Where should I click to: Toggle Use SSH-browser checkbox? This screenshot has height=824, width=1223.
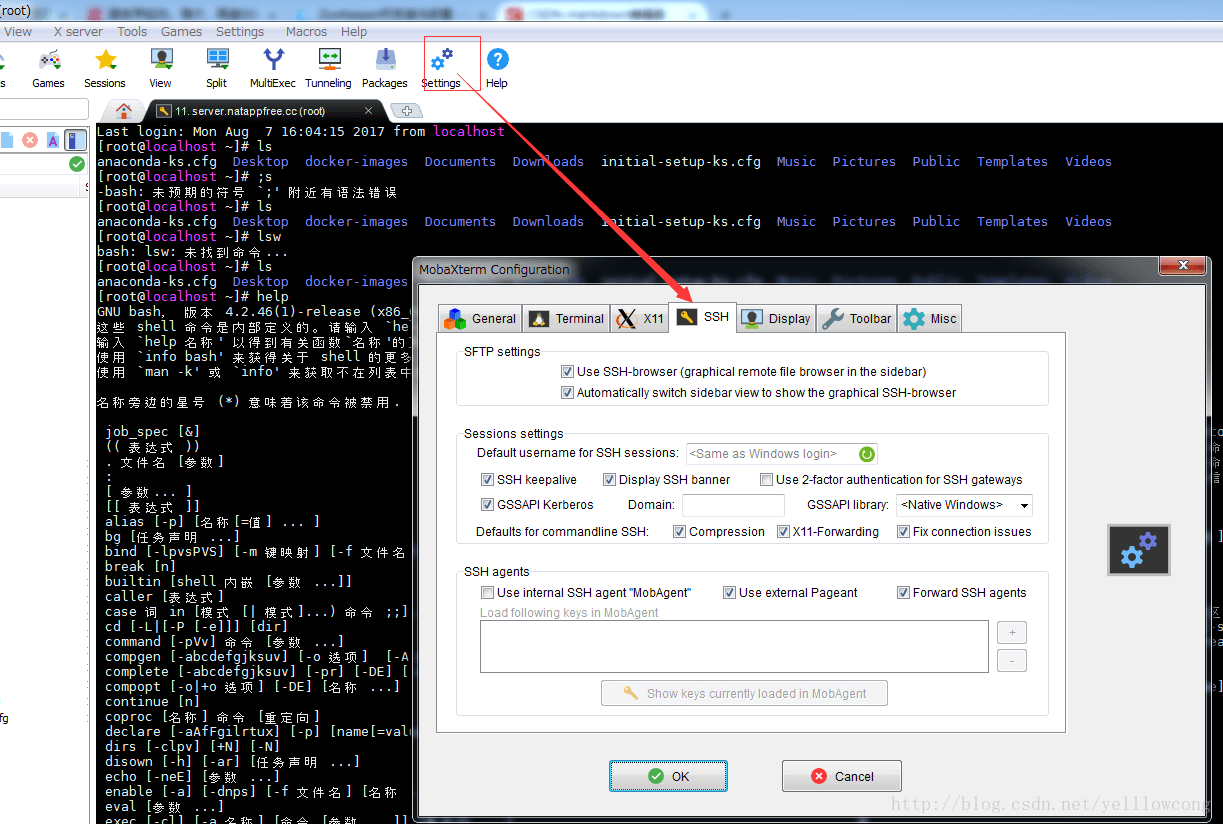[x=568, y=372]
